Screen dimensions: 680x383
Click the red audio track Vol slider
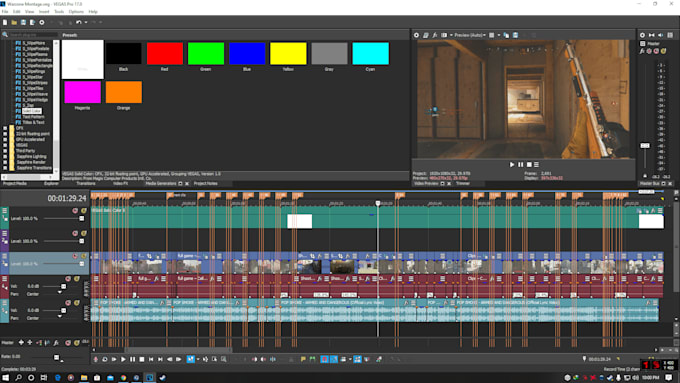[x=63, y=286]
